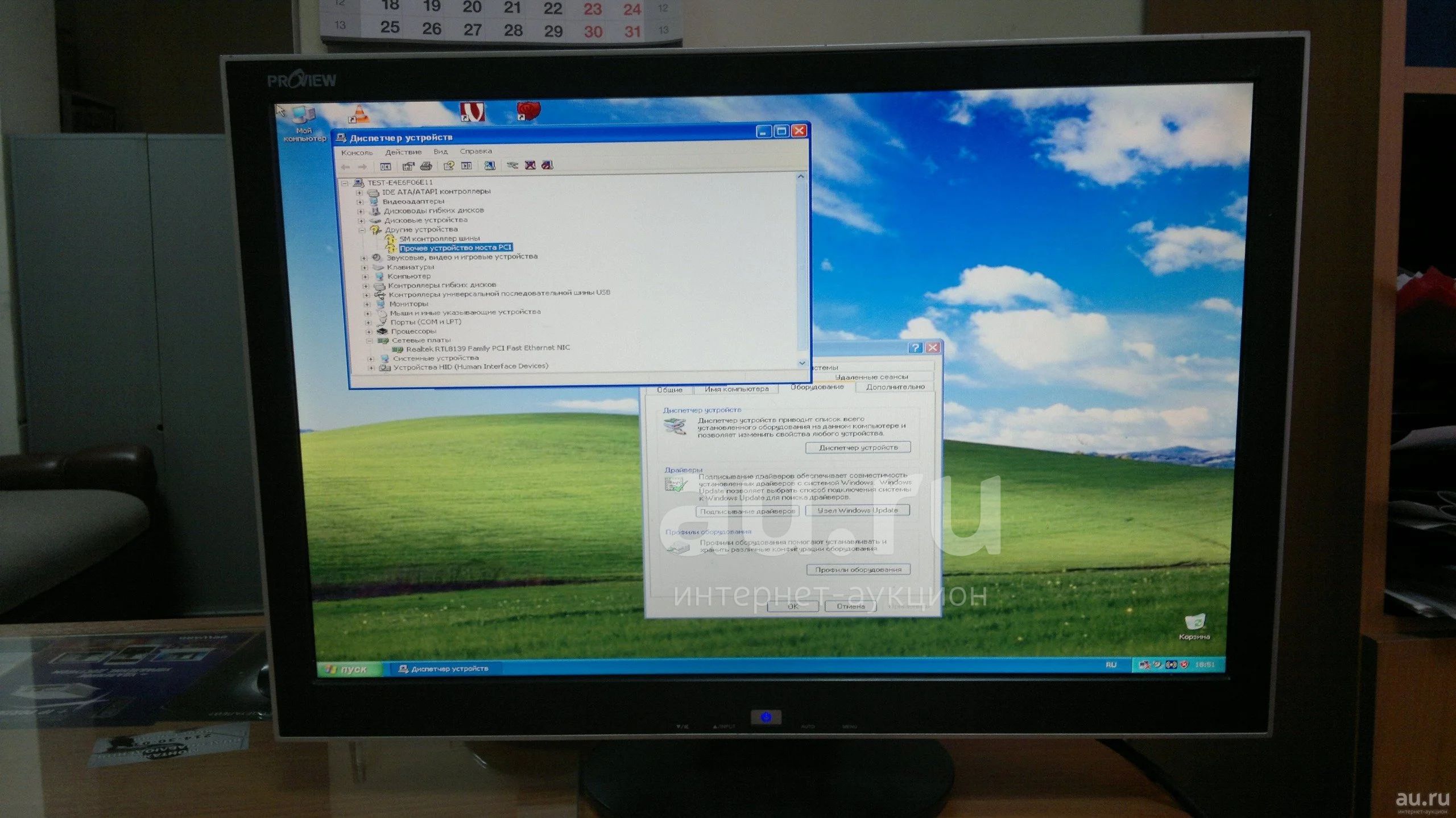Click the Update driver toolbar icon
The height and width of the screenshot is (818, 1456).
tap(512, 165)
